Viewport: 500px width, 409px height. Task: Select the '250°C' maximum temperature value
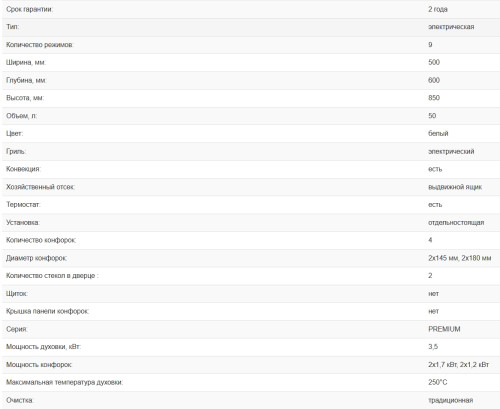[438, 382]
